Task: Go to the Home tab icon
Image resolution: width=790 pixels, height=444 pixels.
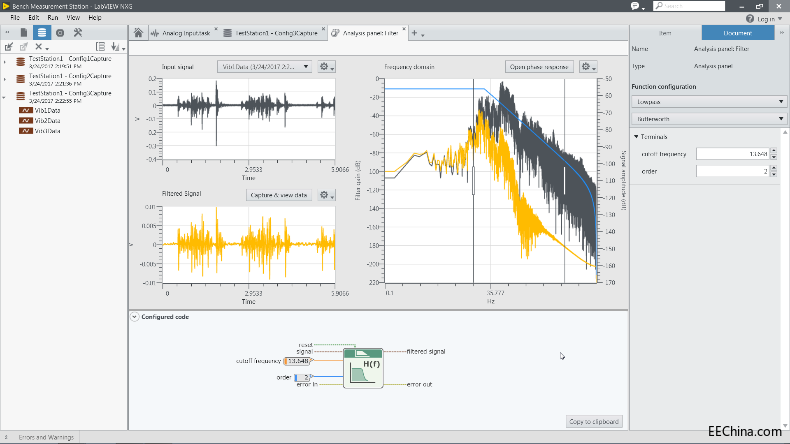Action: click(139, 33)
